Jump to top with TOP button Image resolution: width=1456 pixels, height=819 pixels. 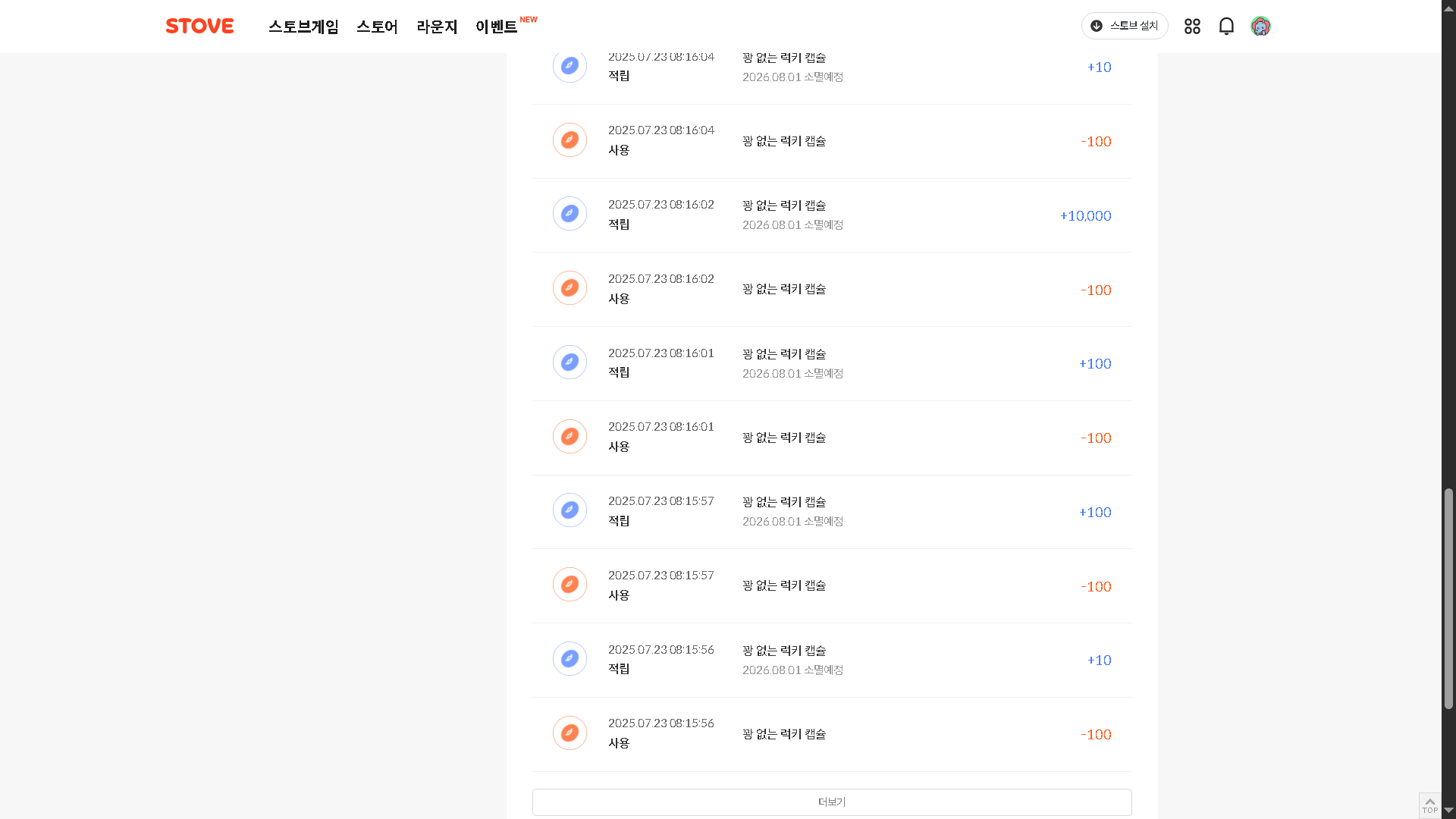pos(1429,805)
